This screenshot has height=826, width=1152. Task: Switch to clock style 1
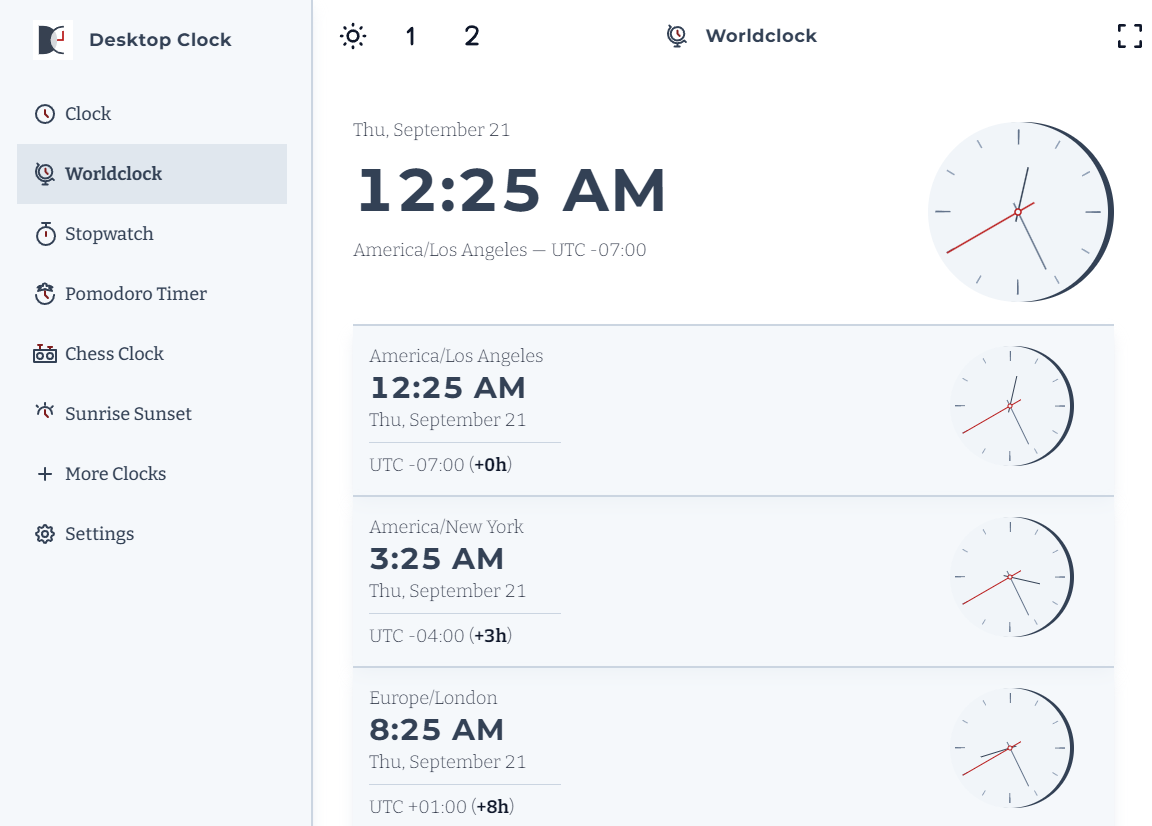(x=411, y=37)
